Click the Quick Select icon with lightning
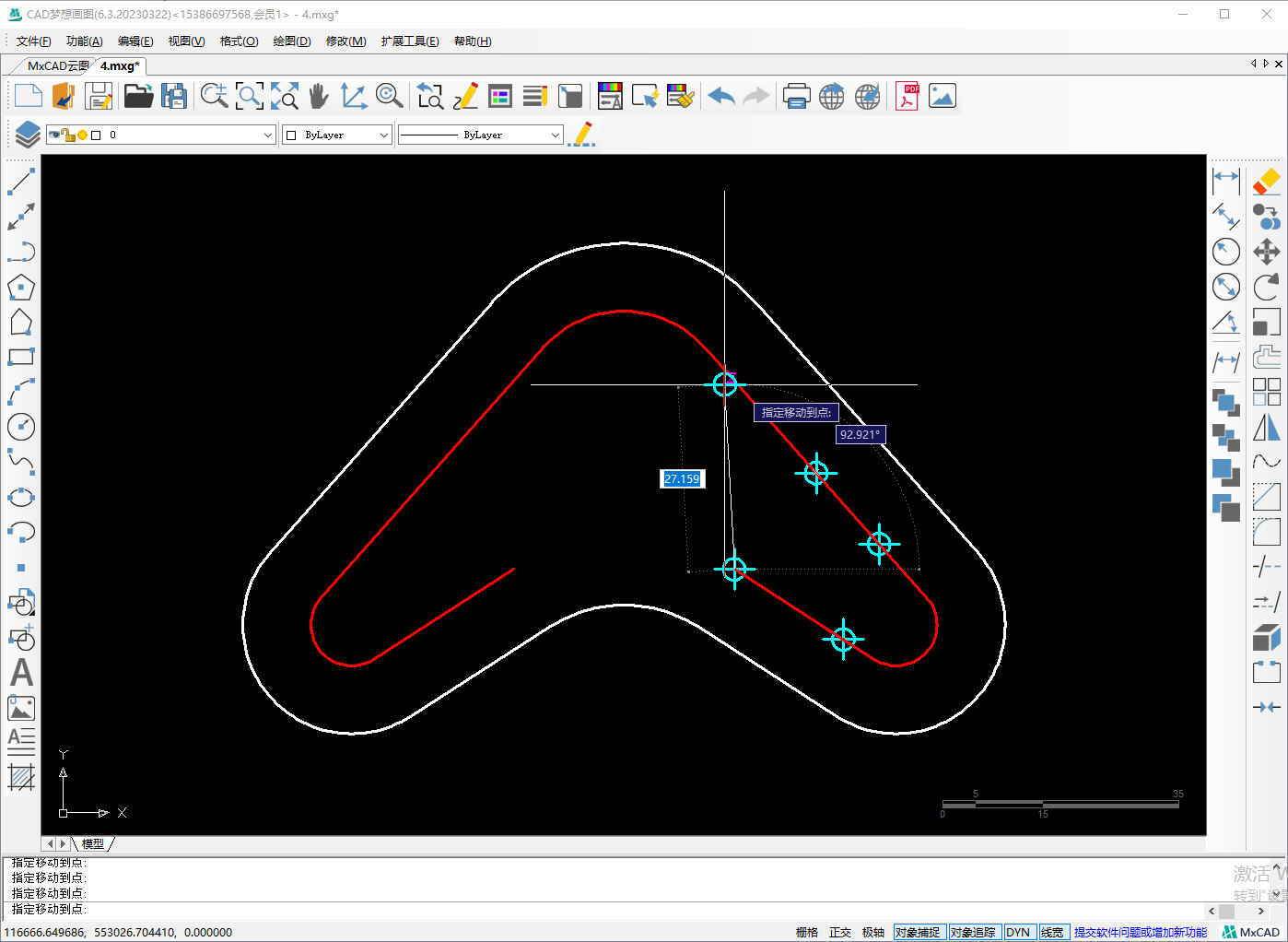 [645, 96]
